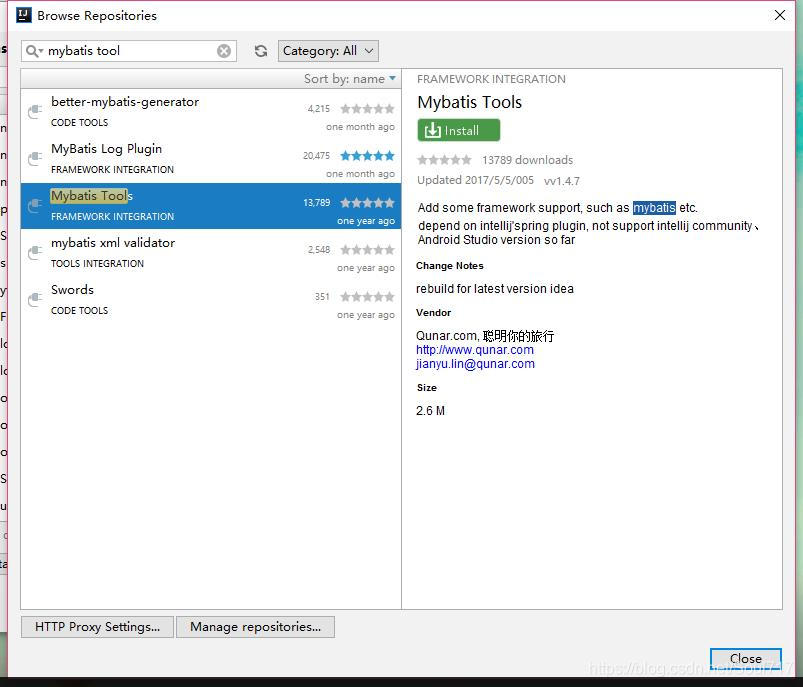The image size is (803, 687).
Task: Click the Install button for Mybatis Tools
Action: [458, 130]
